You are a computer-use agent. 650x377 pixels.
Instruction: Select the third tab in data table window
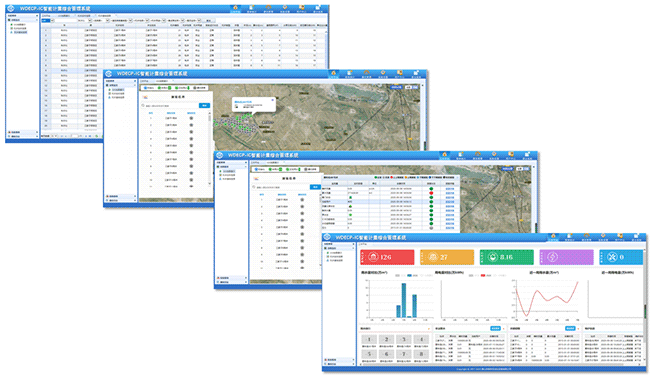[85, 16]
